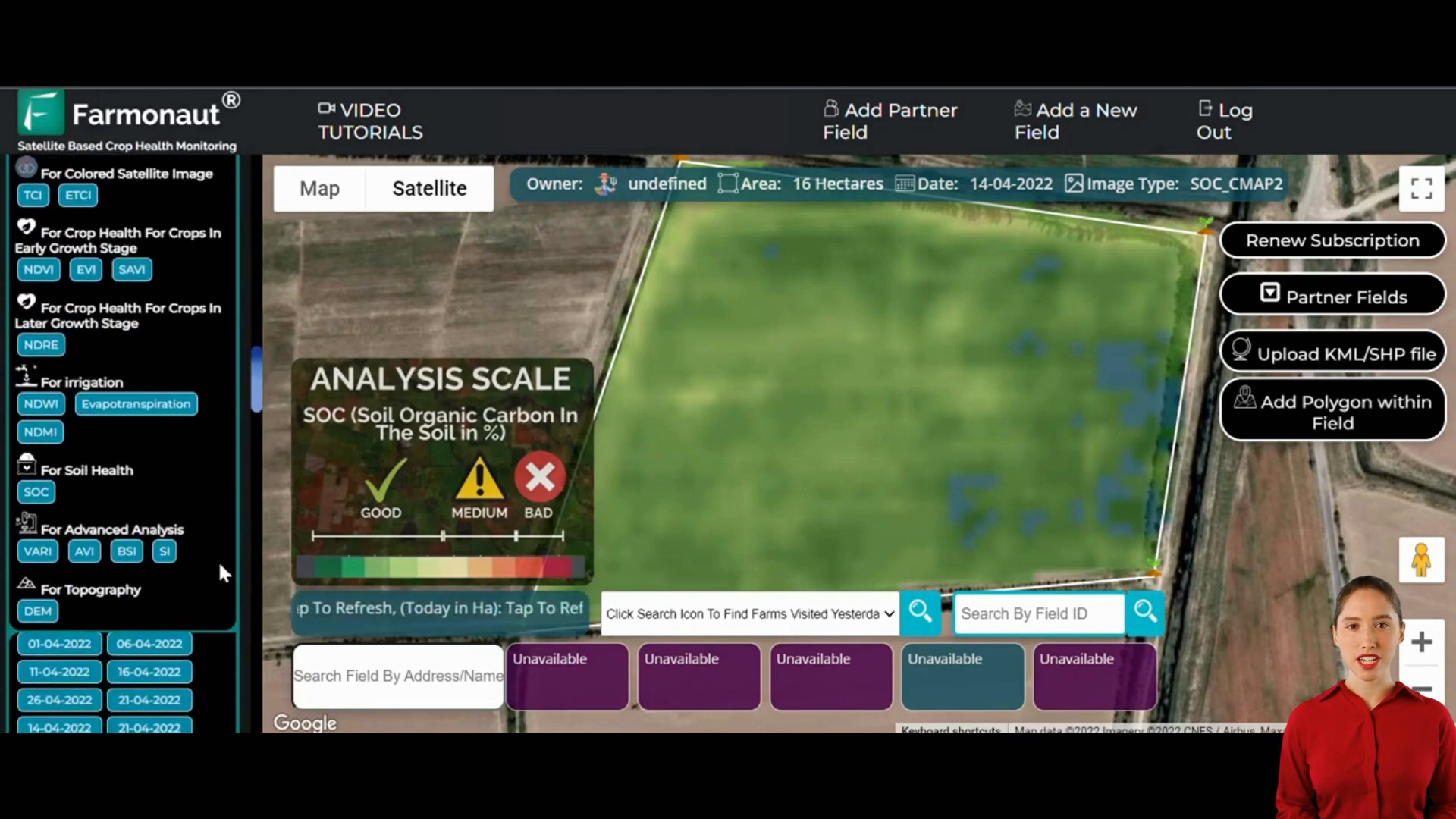The height and width of the screenshot is (819, 1456).
Task: Open Video Tutorials from the header
Action: [x=370, y=121]
